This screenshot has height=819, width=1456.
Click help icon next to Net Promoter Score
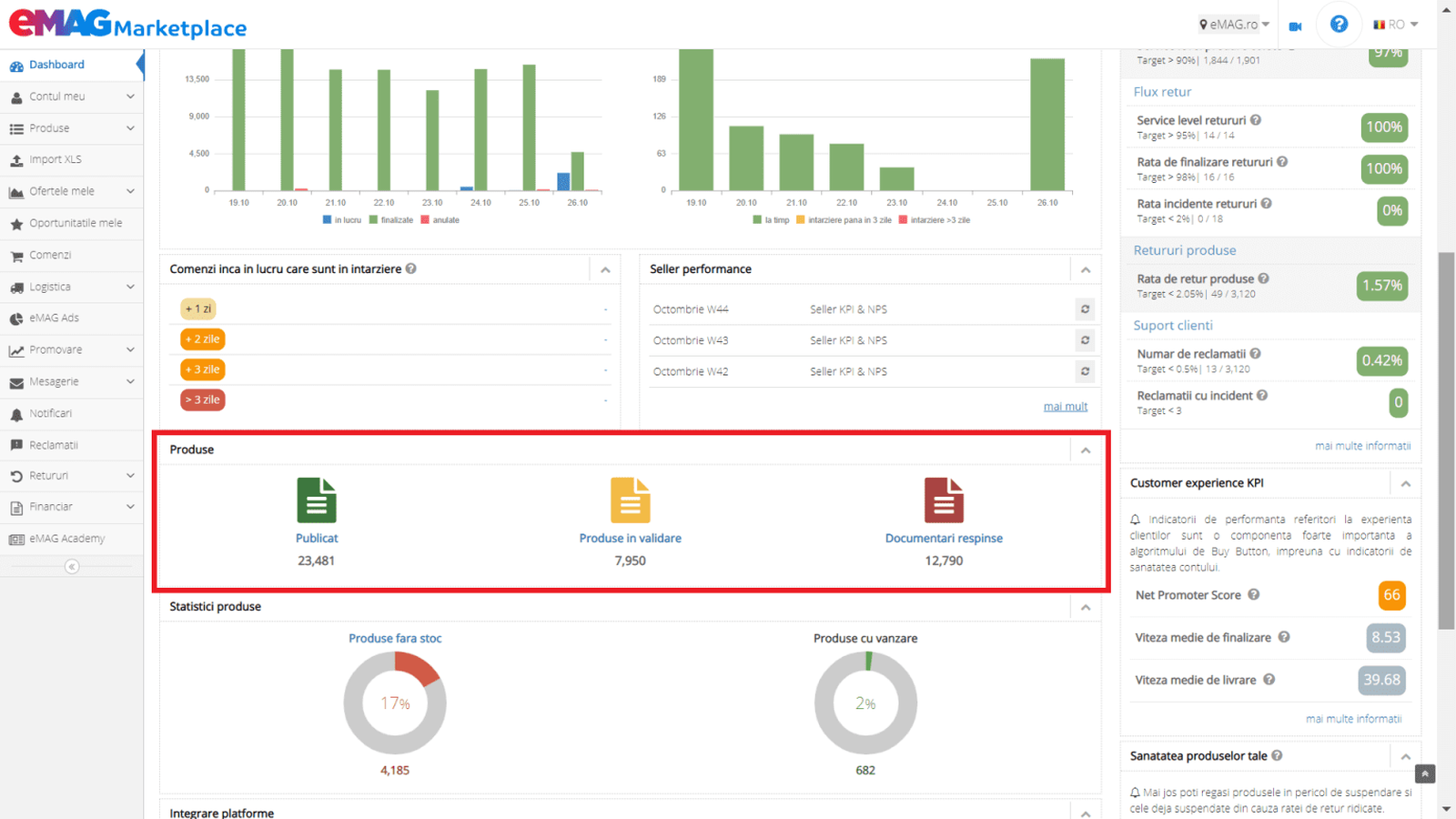1254,595
